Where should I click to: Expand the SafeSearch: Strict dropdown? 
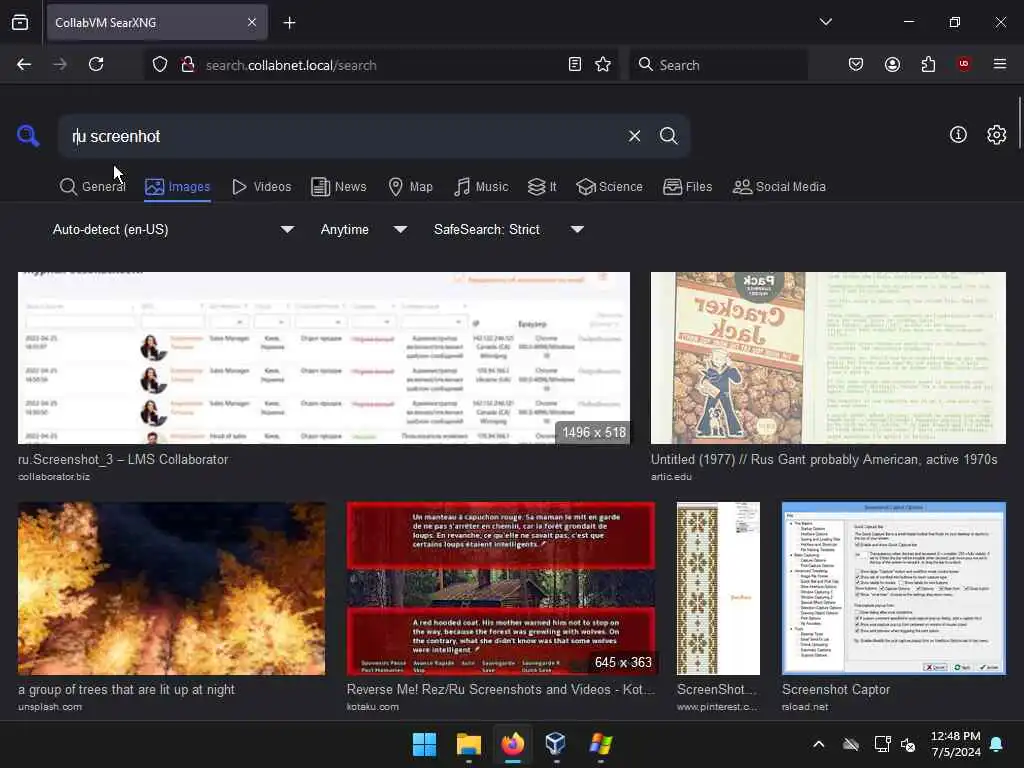pyautogui.click(x=508, y=230)
